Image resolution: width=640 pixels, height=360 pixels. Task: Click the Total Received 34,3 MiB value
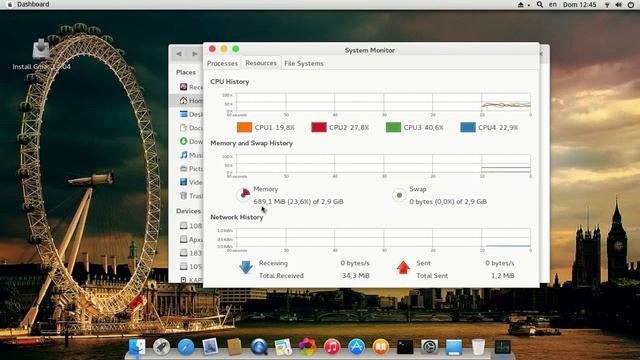coord(356,276)
